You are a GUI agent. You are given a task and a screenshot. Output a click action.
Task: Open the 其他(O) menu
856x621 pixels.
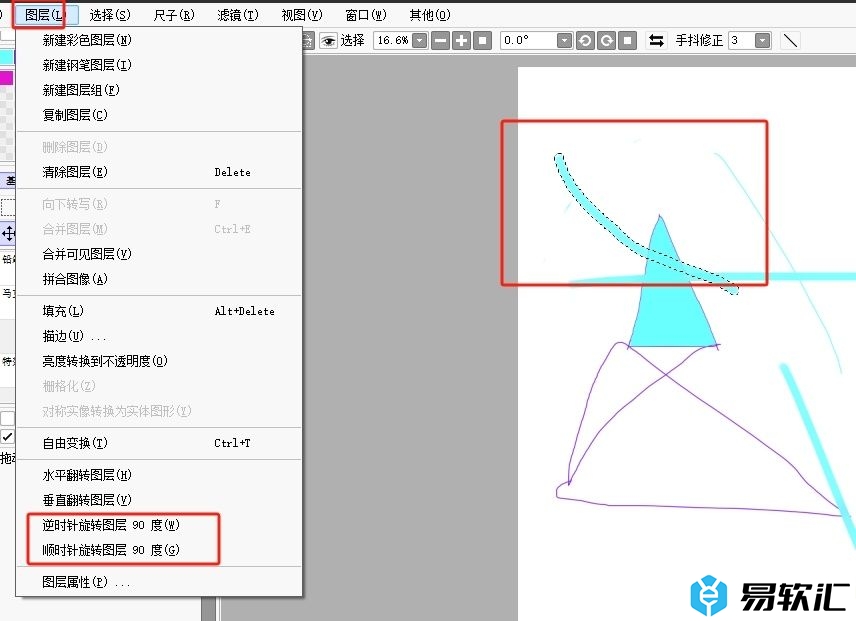430,15
